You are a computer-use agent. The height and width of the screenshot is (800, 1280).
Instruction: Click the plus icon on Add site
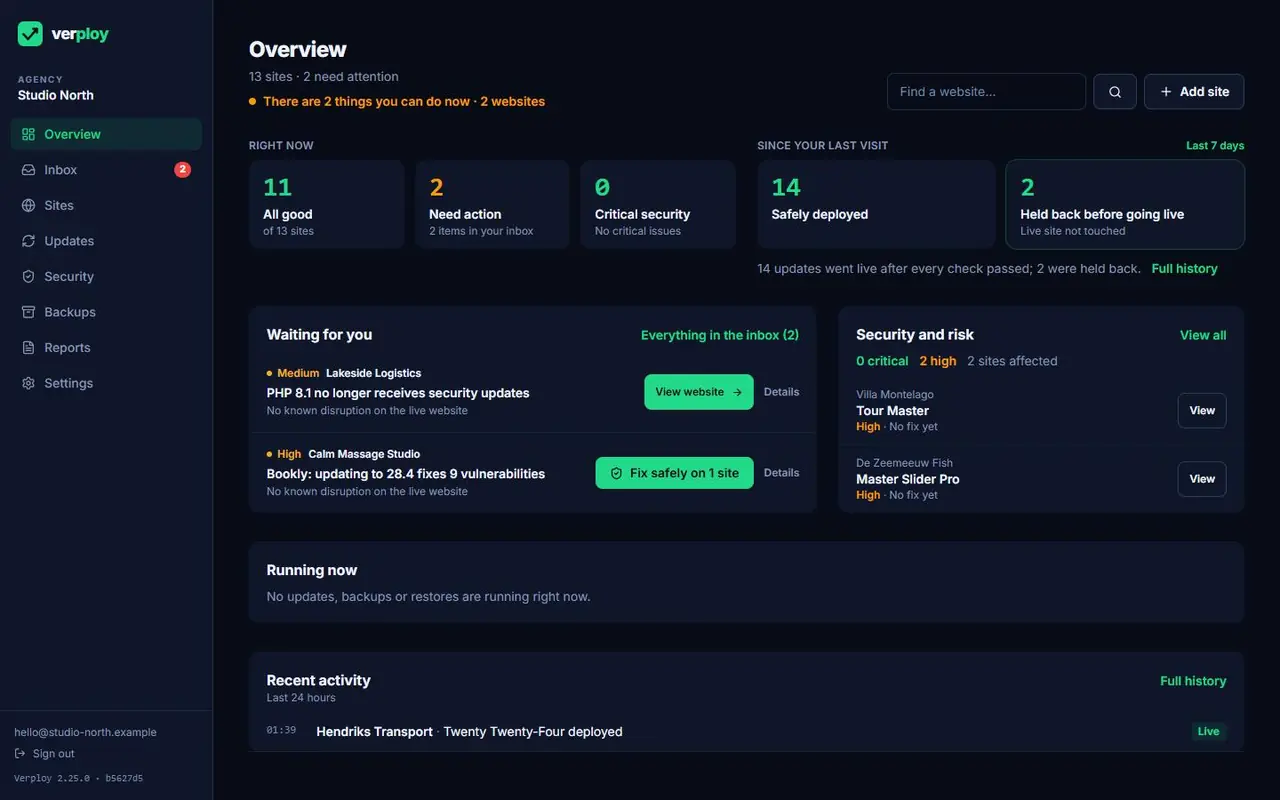pos(1166,92)
